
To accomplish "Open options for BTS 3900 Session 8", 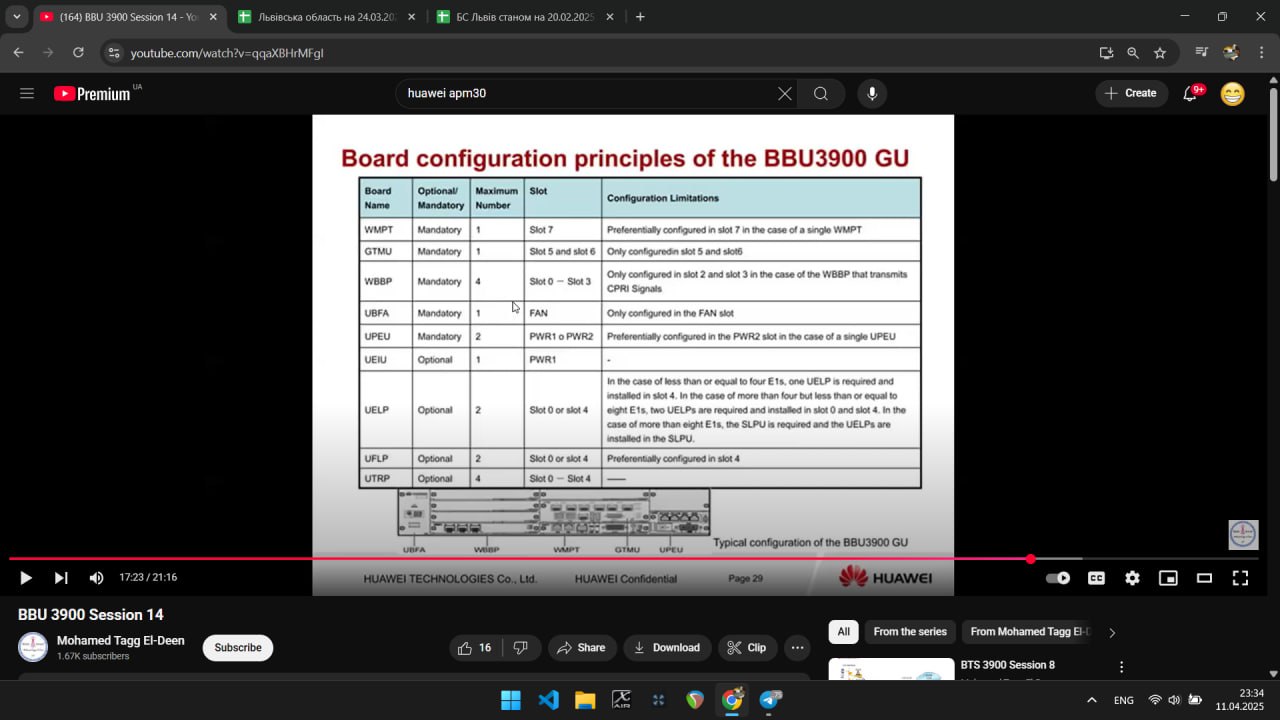I will (1121, 667).
